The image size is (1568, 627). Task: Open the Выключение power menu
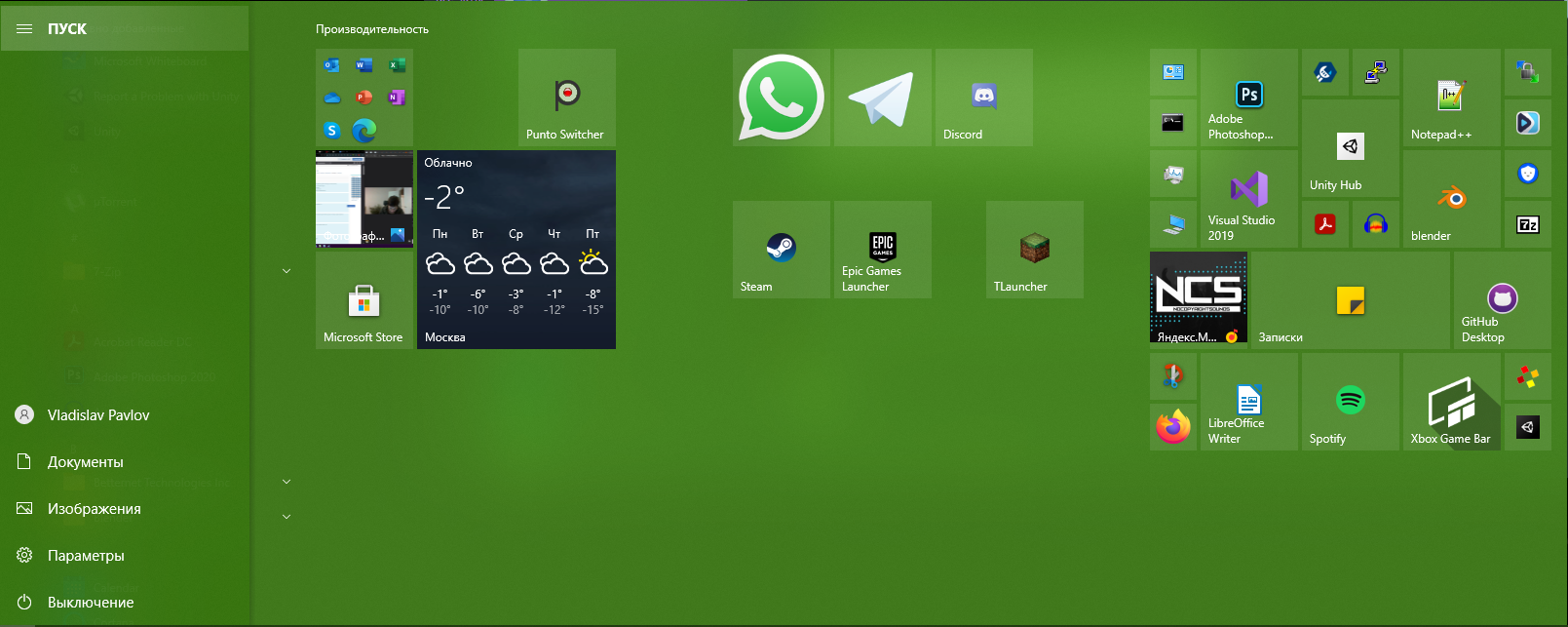[125, 603]
